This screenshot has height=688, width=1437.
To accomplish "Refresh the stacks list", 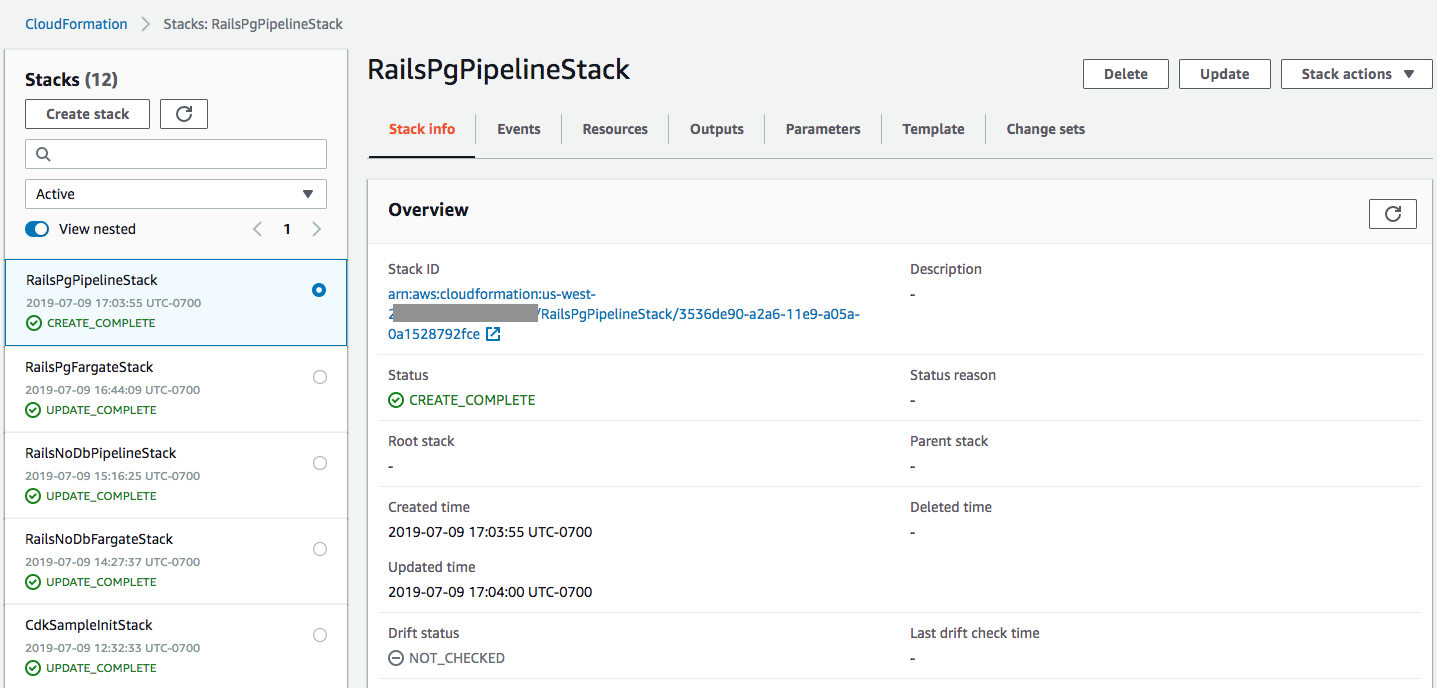I will pos(184,114).
